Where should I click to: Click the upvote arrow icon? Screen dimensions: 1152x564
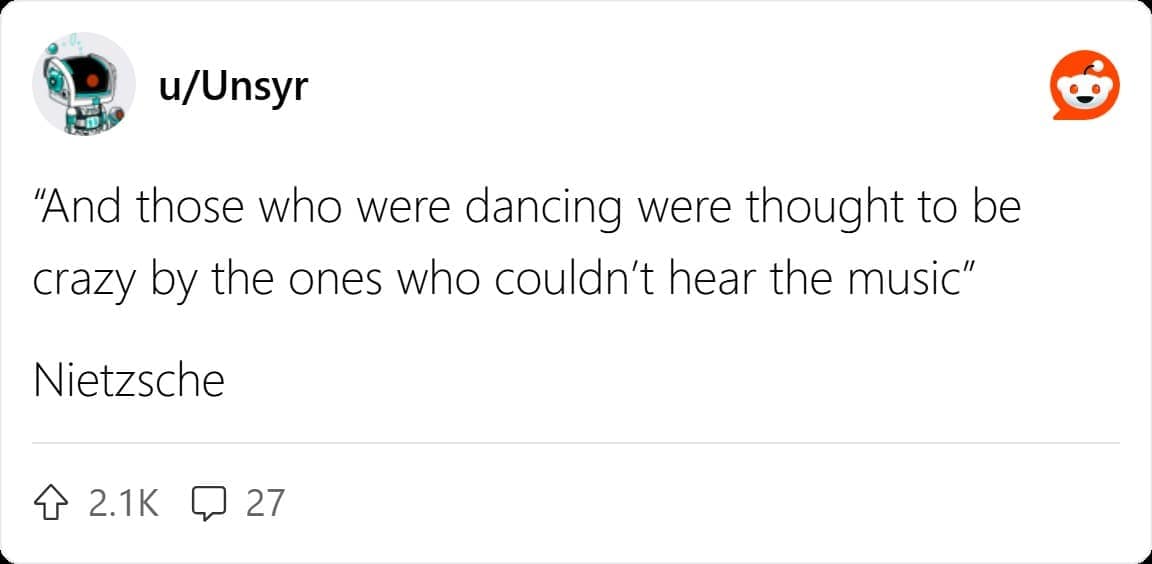click(52, 502)
